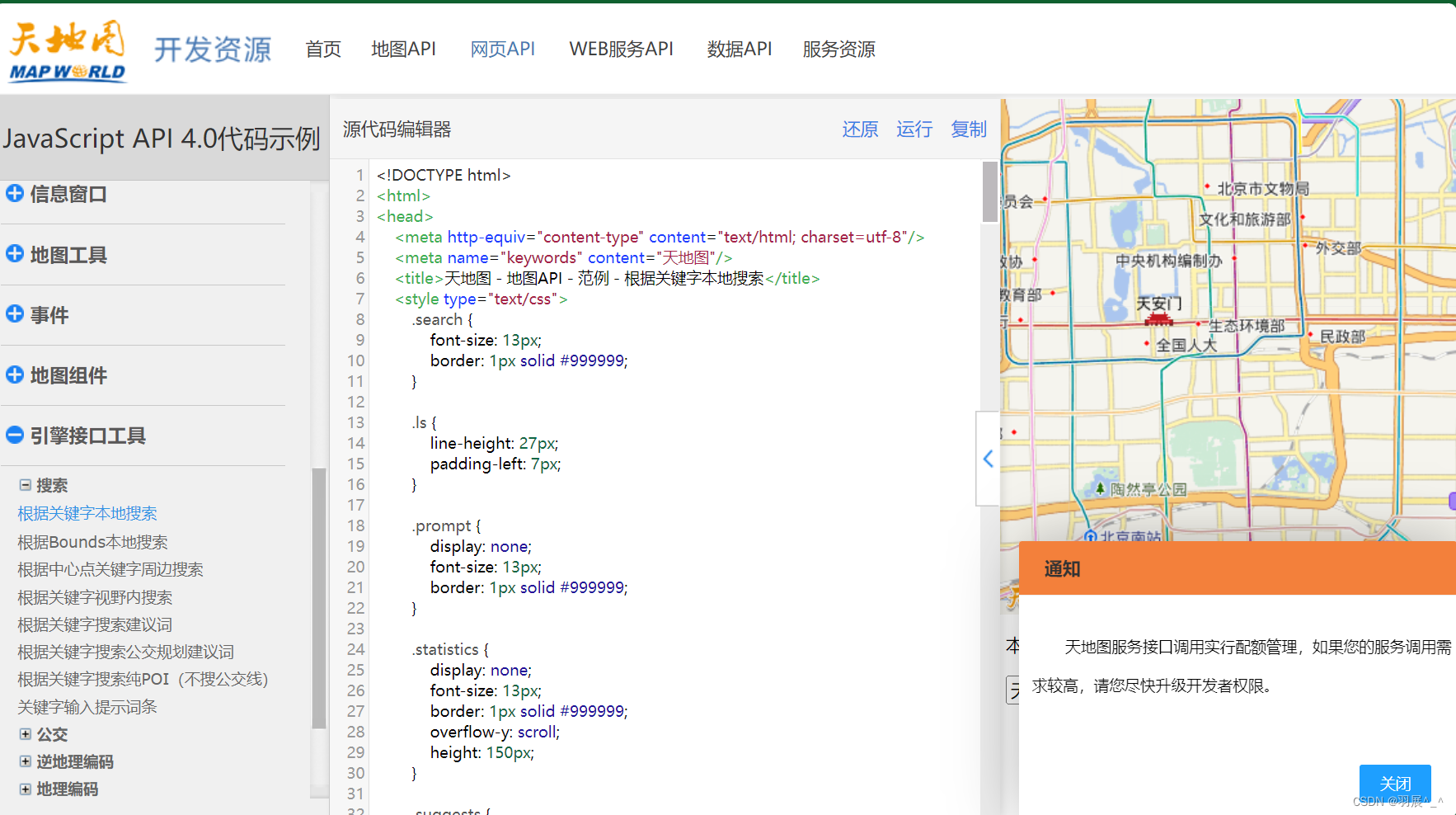Click the 文化和旅游部 map label
1456x815 pixels.
(x=1244, y=219)
